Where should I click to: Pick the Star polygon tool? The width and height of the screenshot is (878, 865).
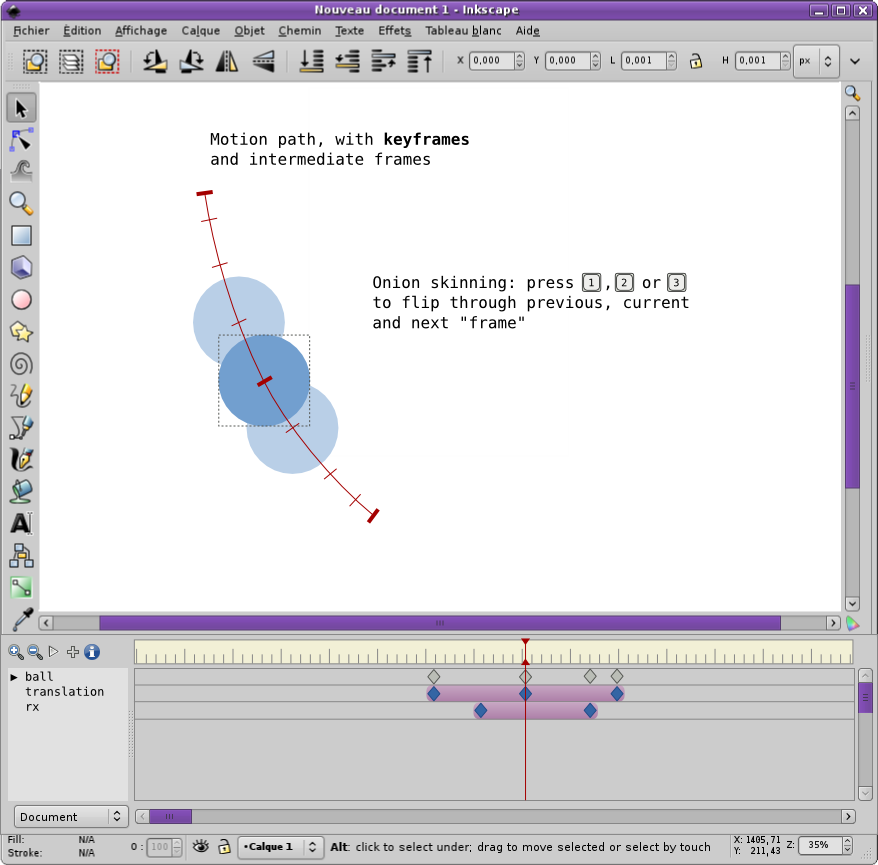pos(21,332)
